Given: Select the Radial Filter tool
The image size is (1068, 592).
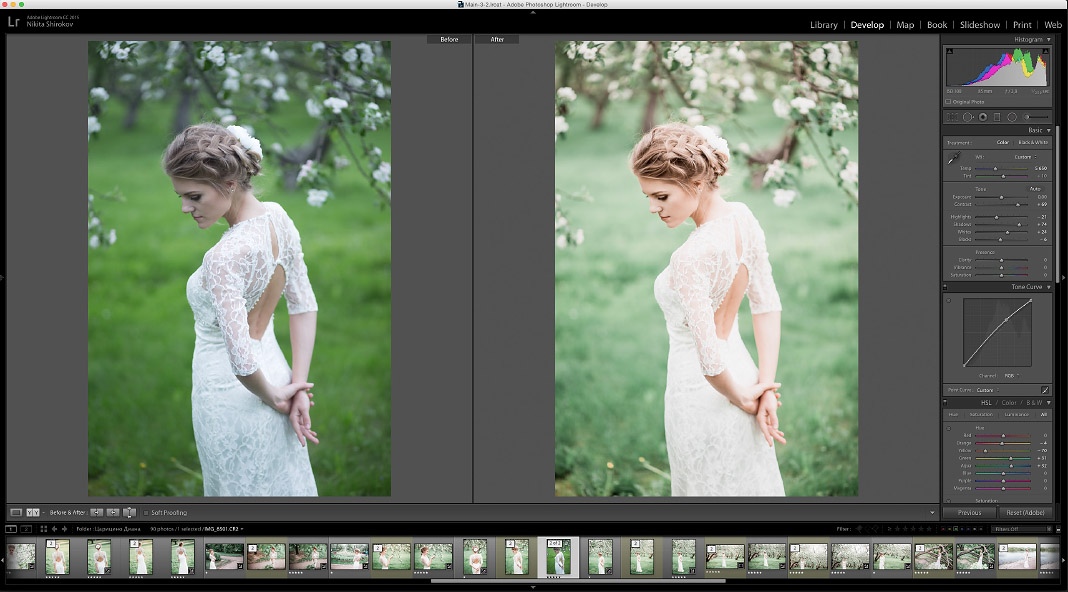Looking at the screenshot, I should (x=1012, y=117).
